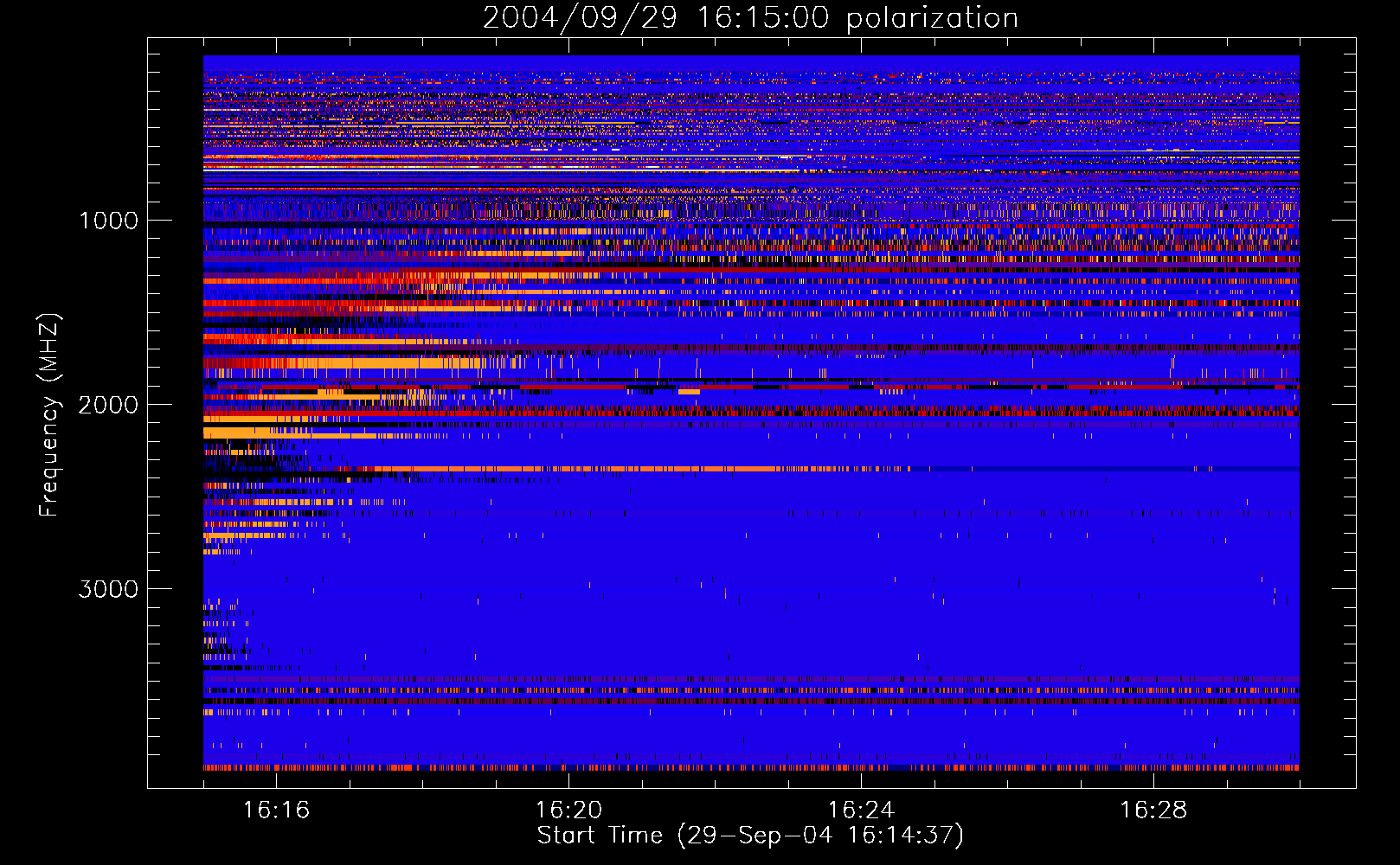This screenshot has width=1400, height=865.
Task: Click the '3000' frequency tick label
Action: click(108, 589)
